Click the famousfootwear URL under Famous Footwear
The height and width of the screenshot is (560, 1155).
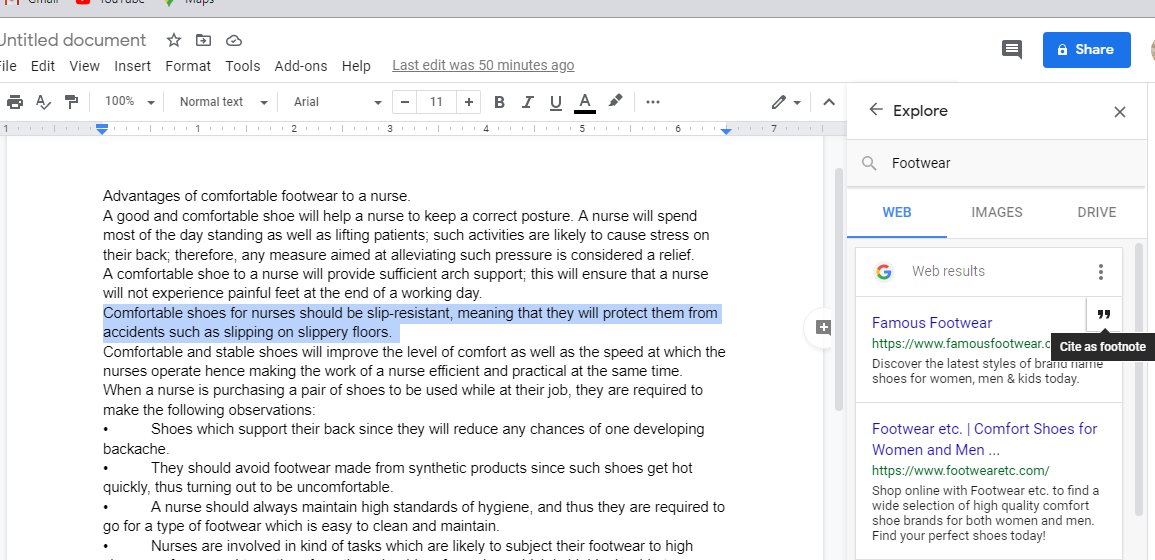pyautogui.click(x=961, y=343)
